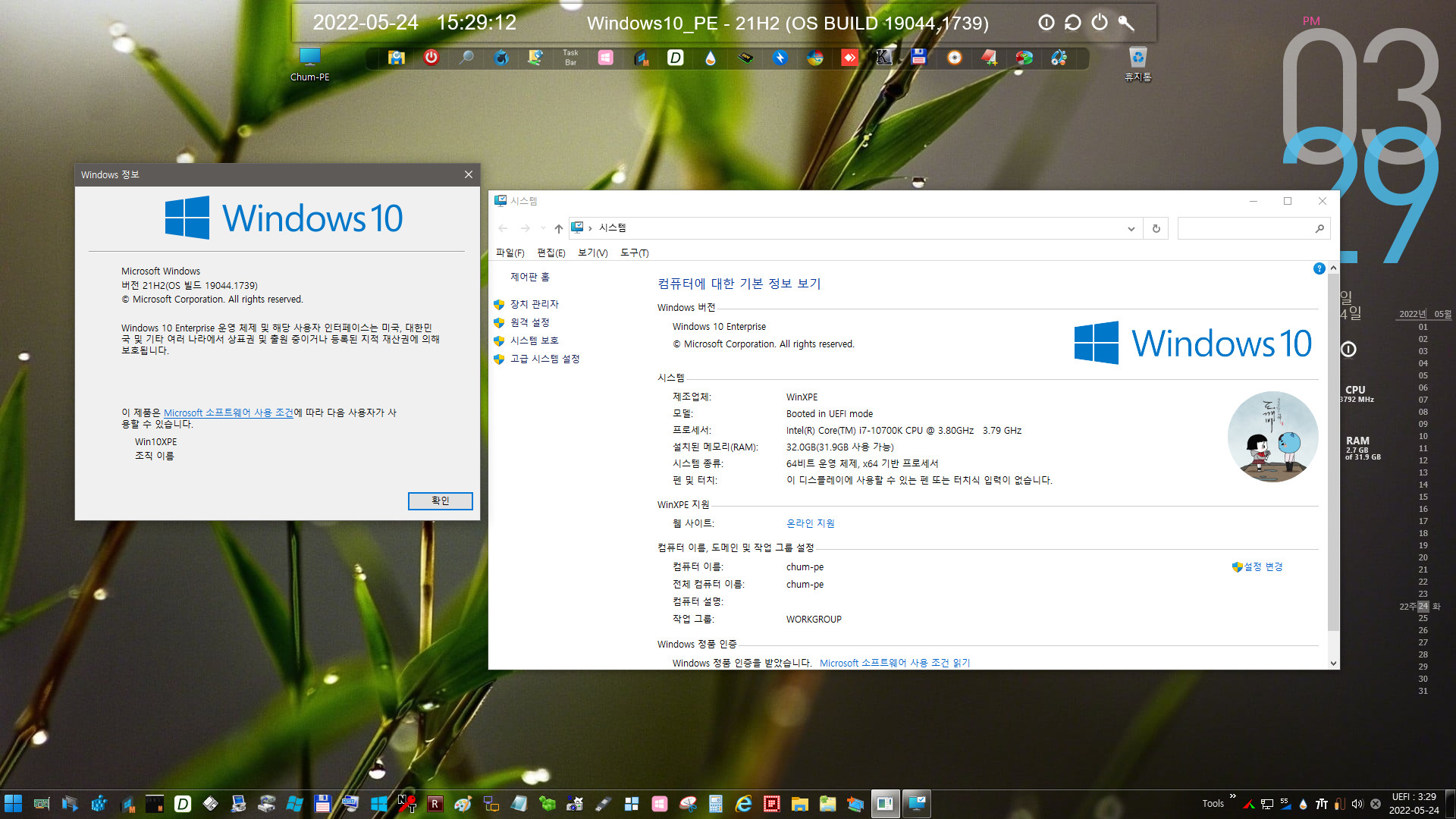Click the back arrow in the system window

point(503,228)
